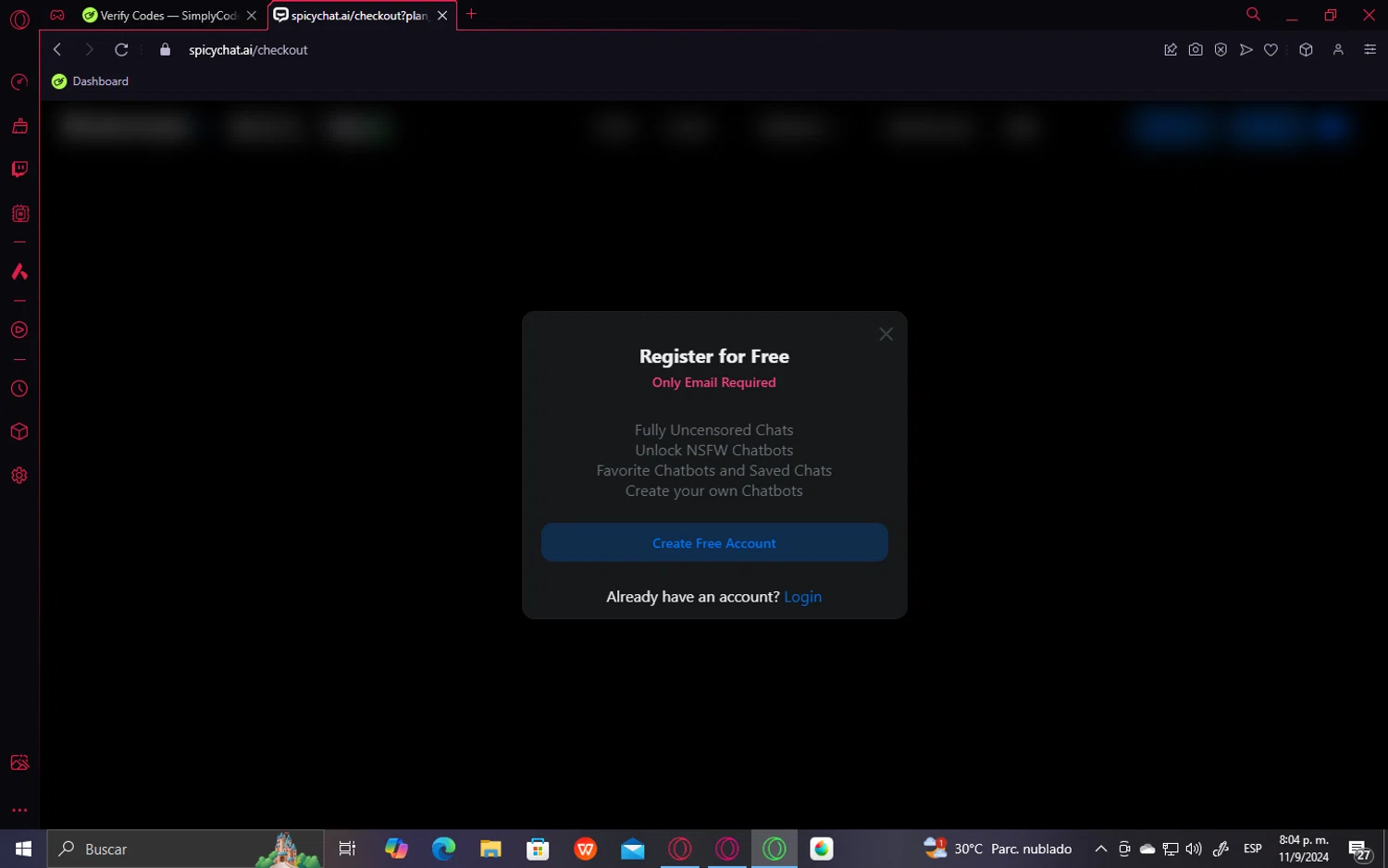Open Aria AI sidebar icon
1388x868 pixels.
point(19,272)
